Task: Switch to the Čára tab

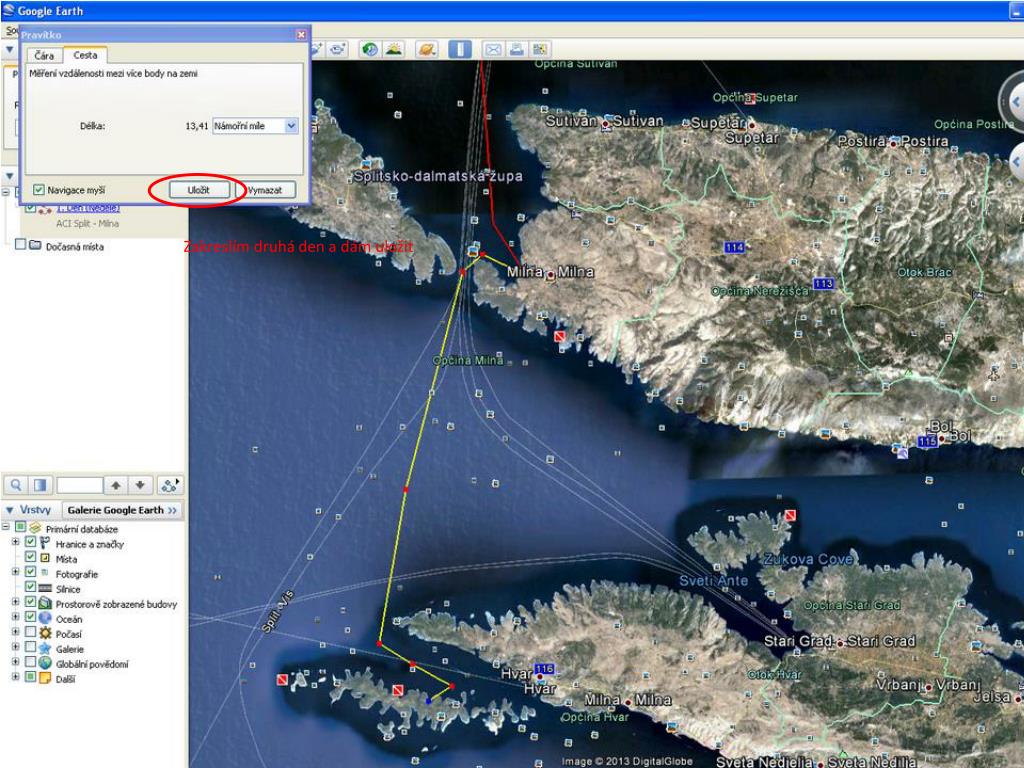Action: [x=44, y=56]
